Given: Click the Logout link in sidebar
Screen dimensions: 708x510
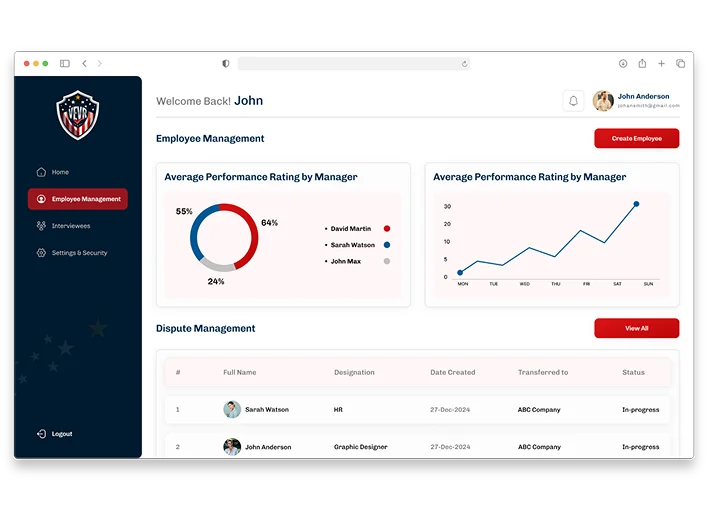Looking at the screenshot, I should click(x=61, y=434).
